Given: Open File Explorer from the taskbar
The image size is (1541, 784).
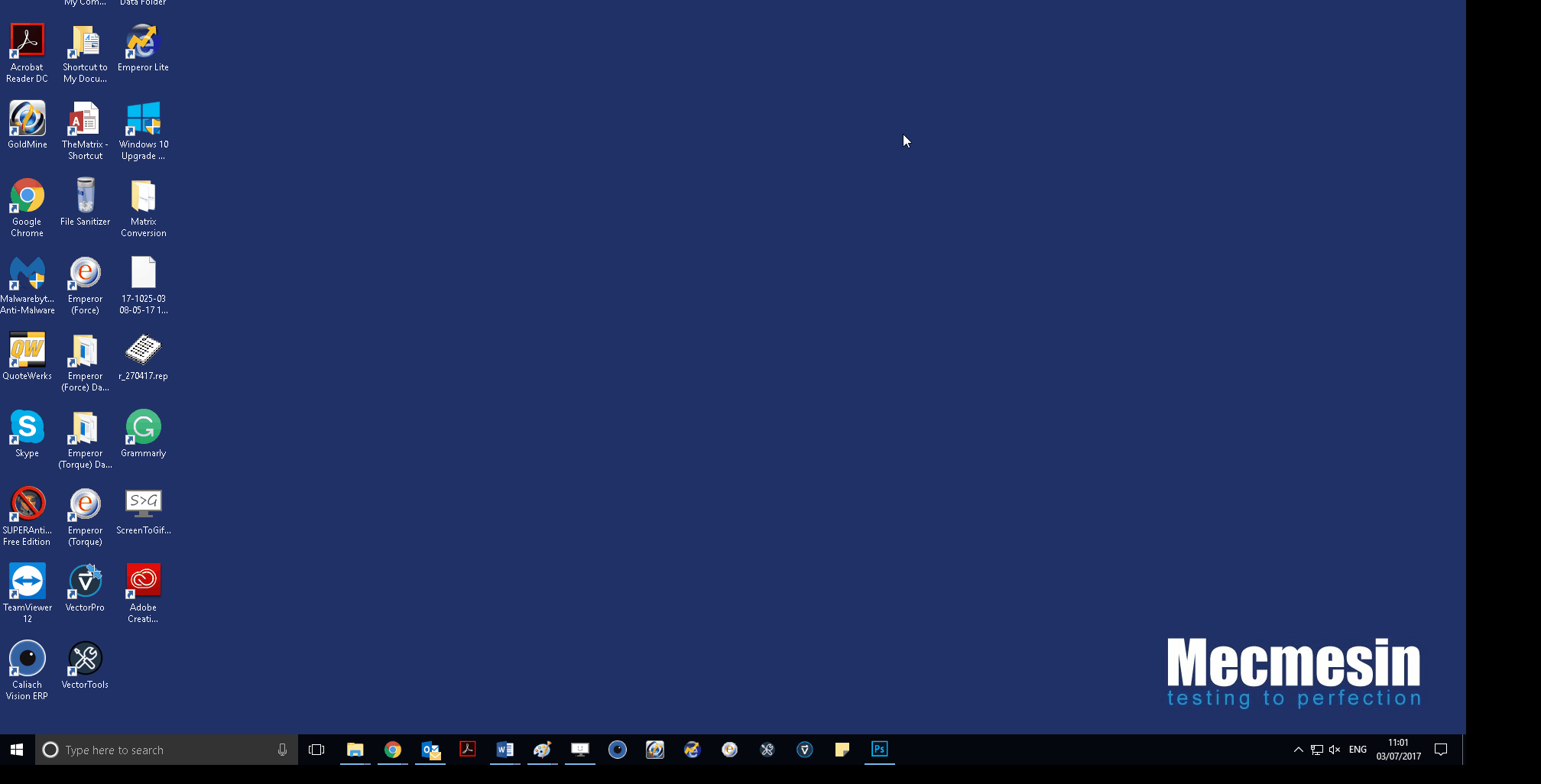Looking at the screenshot, I should coord(355,750).
